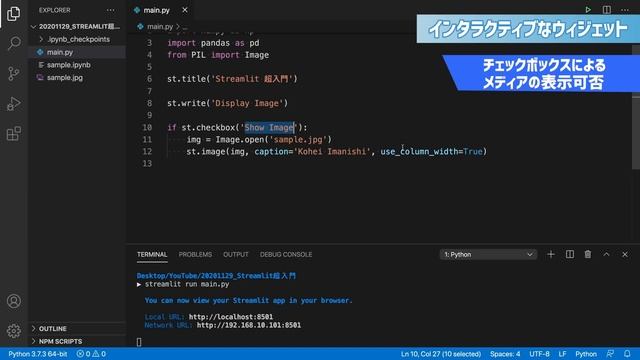
Task: Split the editor to the right
Action: point(607,10)
